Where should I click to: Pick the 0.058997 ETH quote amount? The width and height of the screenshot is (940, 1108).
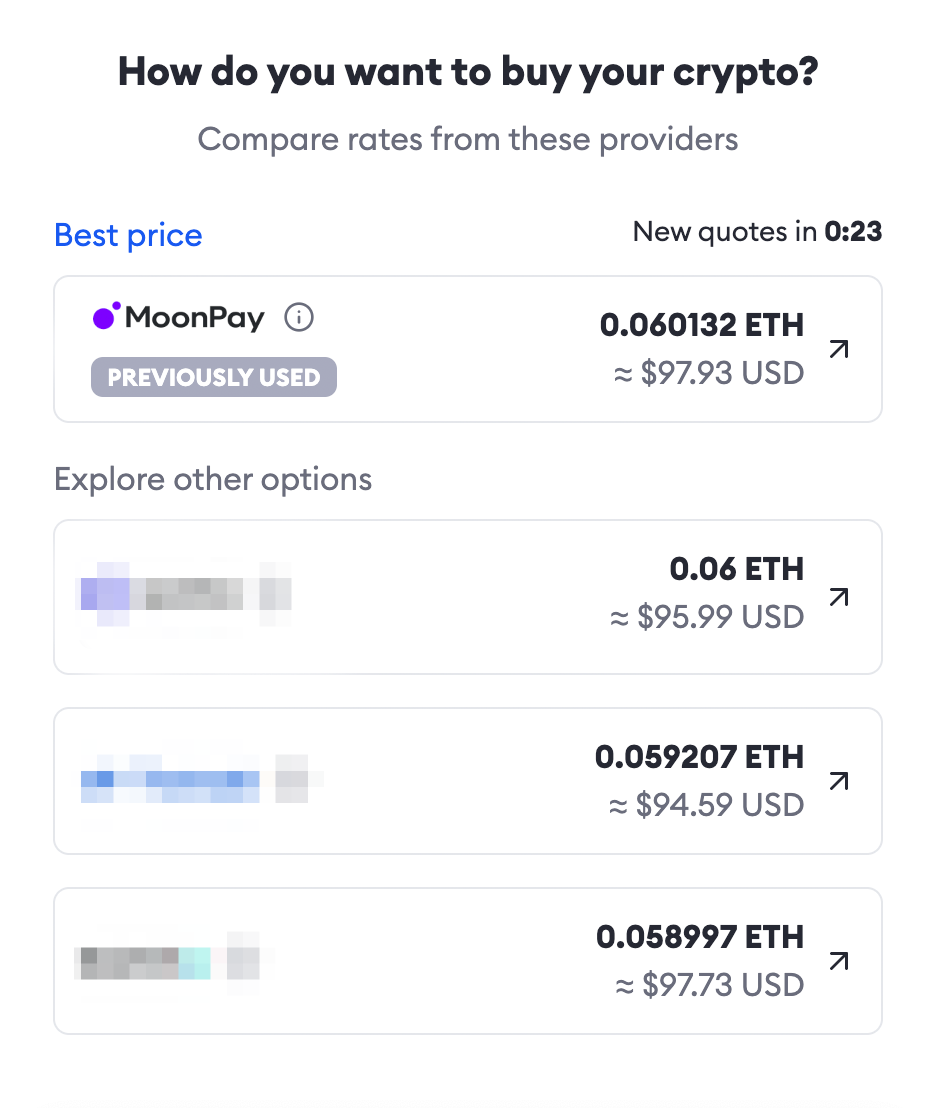pos(700,937)
